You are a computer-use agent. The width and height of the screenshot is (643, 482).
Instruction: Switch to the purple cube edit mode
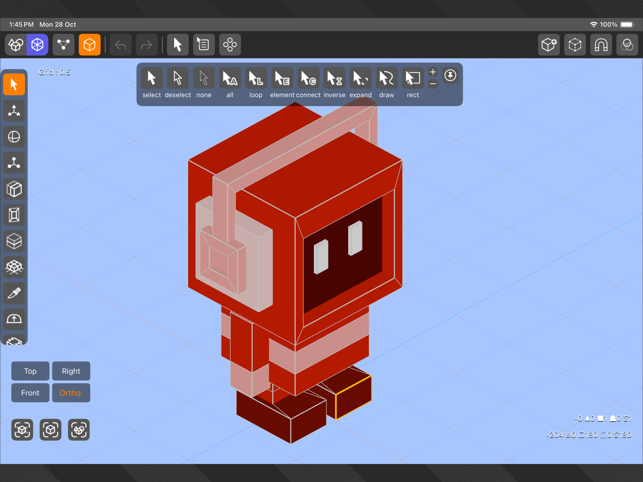(x=37, y=44)
